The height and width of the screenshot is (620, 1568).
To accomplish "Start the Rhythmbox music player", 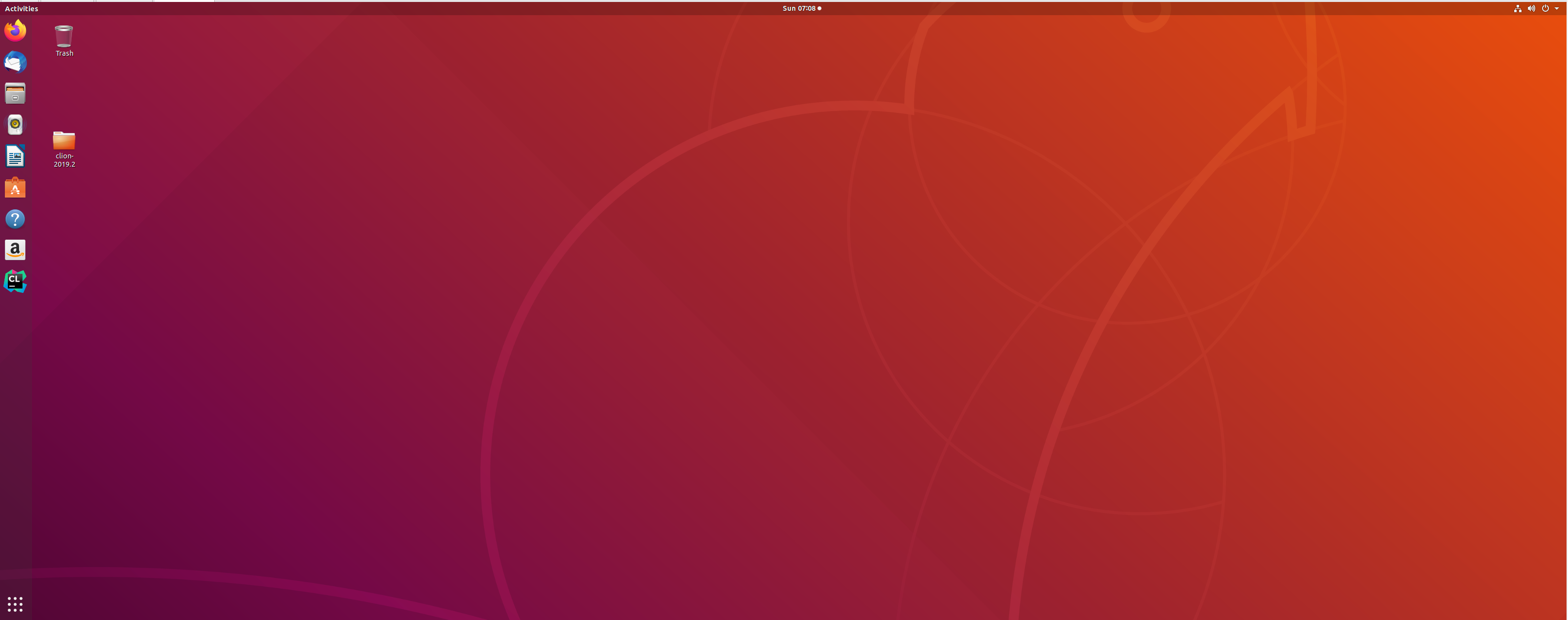I will 15,124.
